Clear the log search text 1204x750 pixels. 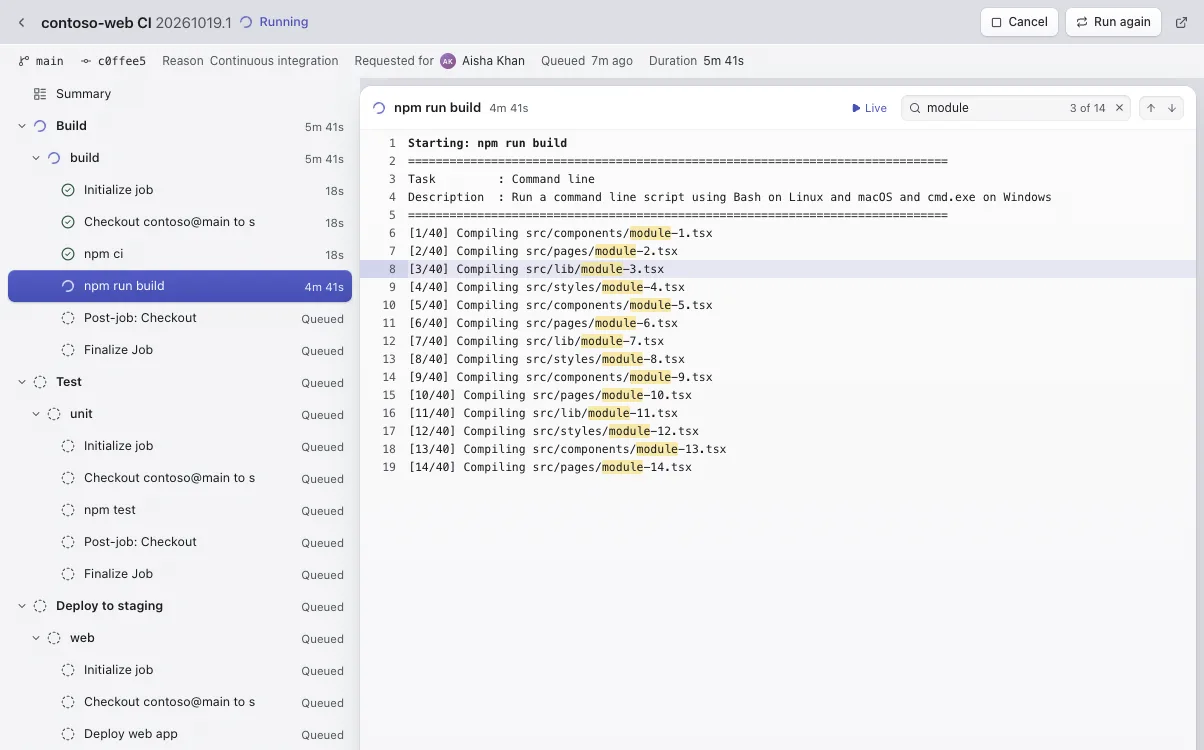1119,108
